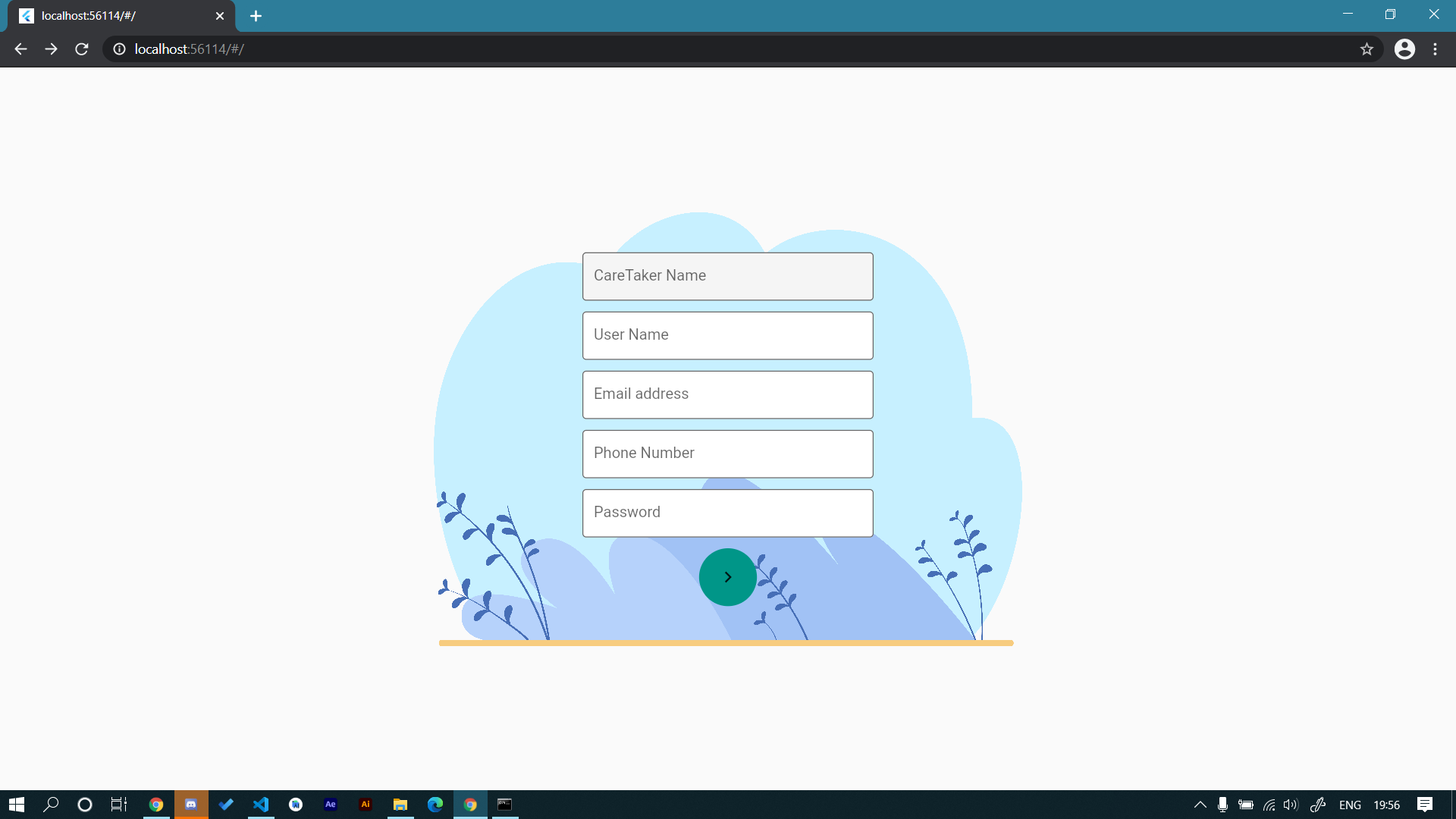
Task: Focus the CareTaker Name field
Action: pyautogui.click(x=727, y=276)
